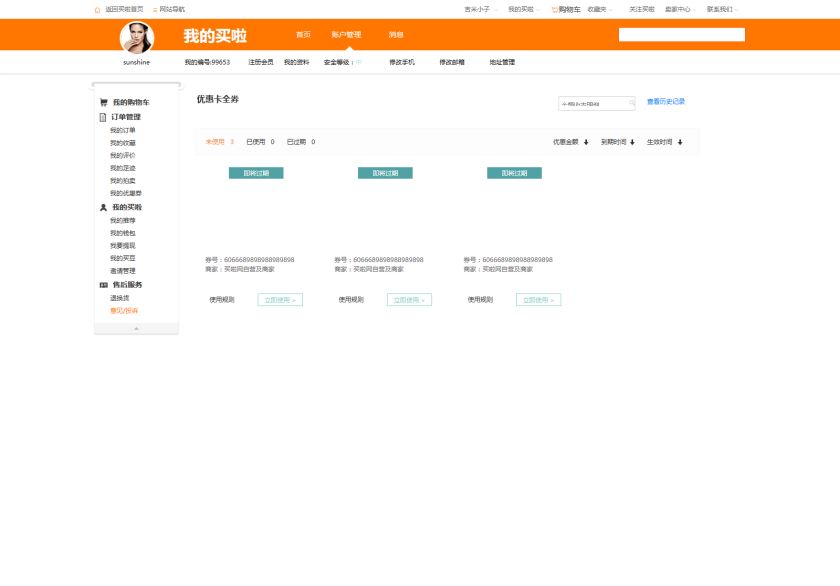Open 邀请管理 in the sidebar
Screen dimensions: 840x586
pyautogui.click(x=123, y=271)
